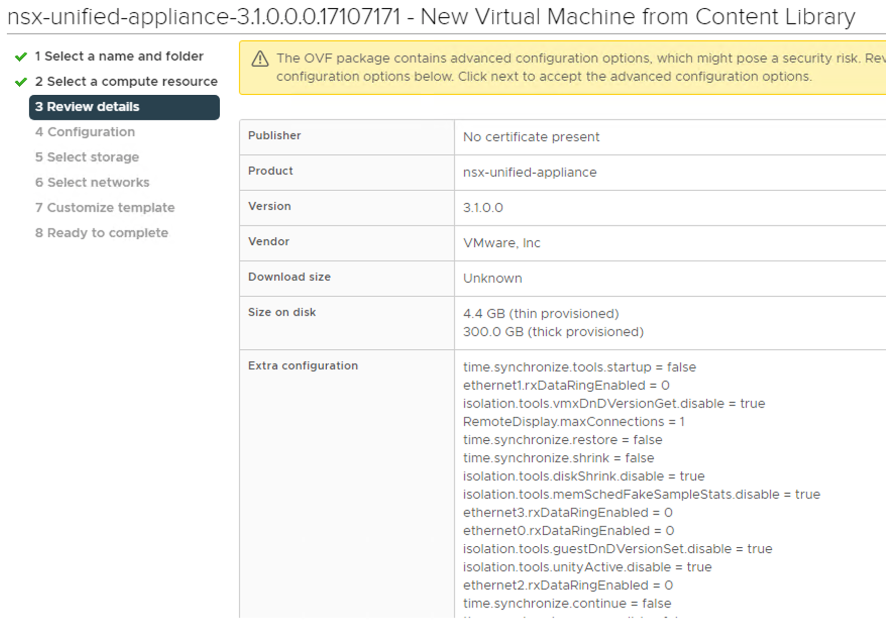Click the OVF security risk warning message
Screen dimensions: 886x641
(x=581, y=67)
